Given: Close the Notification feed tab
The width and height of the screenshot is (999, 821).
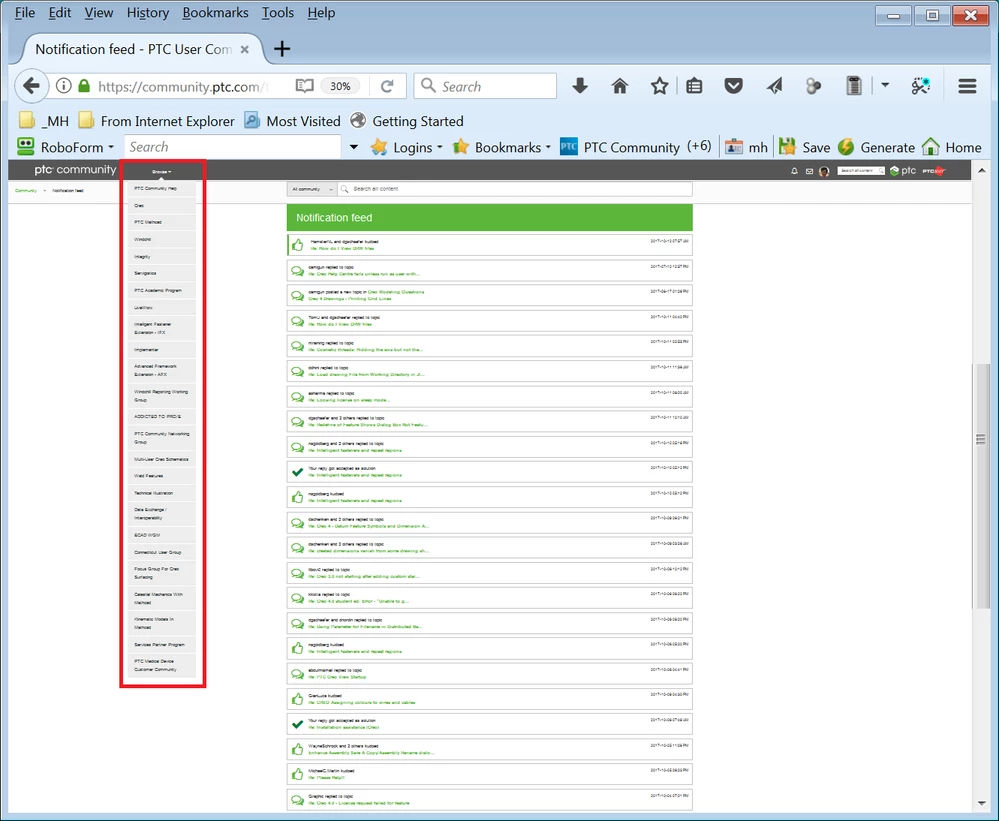Looking at the screenshot, I should pyautogui.click(x=245, y=49).
